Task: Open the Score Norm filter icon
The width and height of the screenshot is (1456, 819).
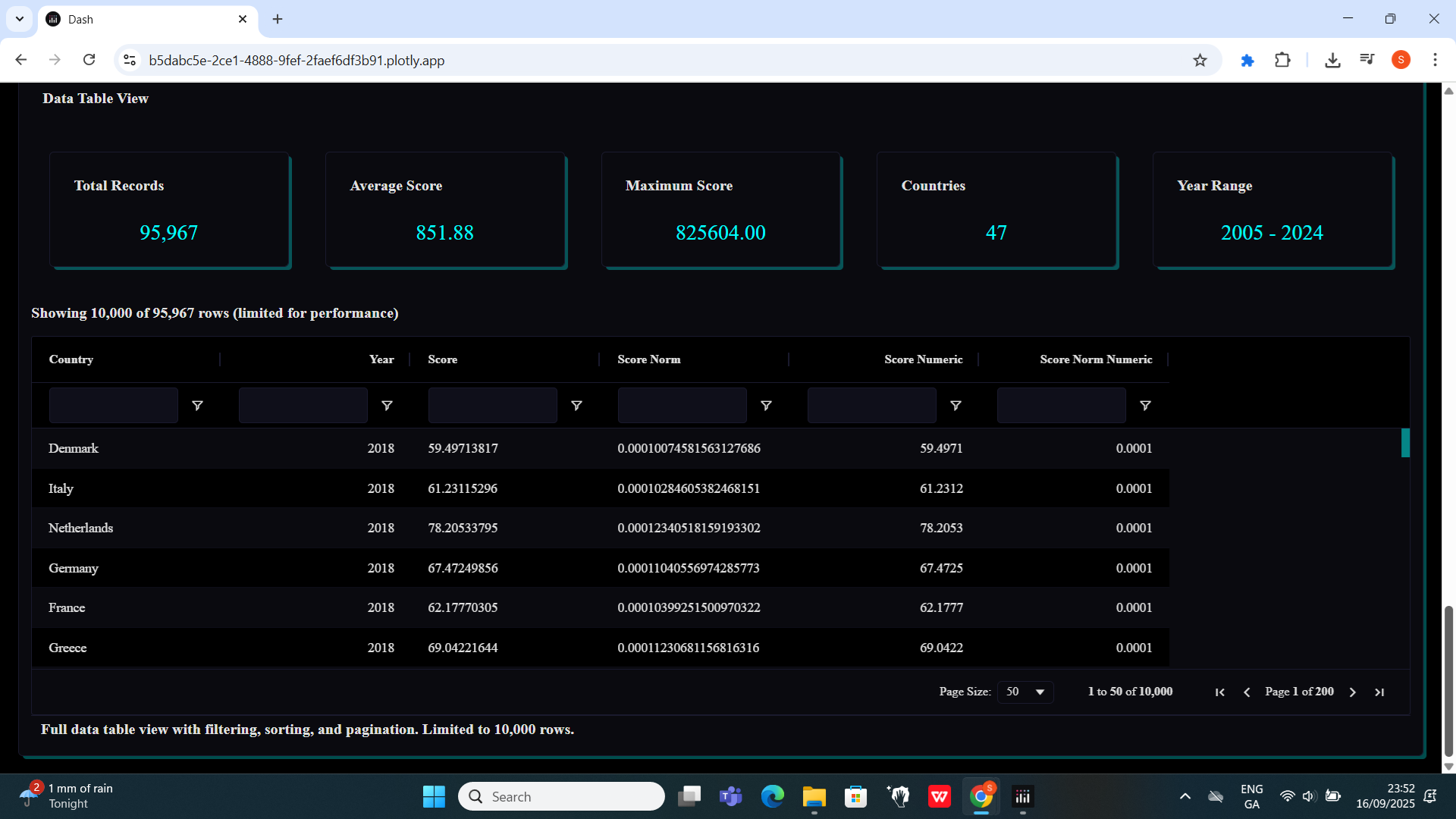Action: [766, 406]
